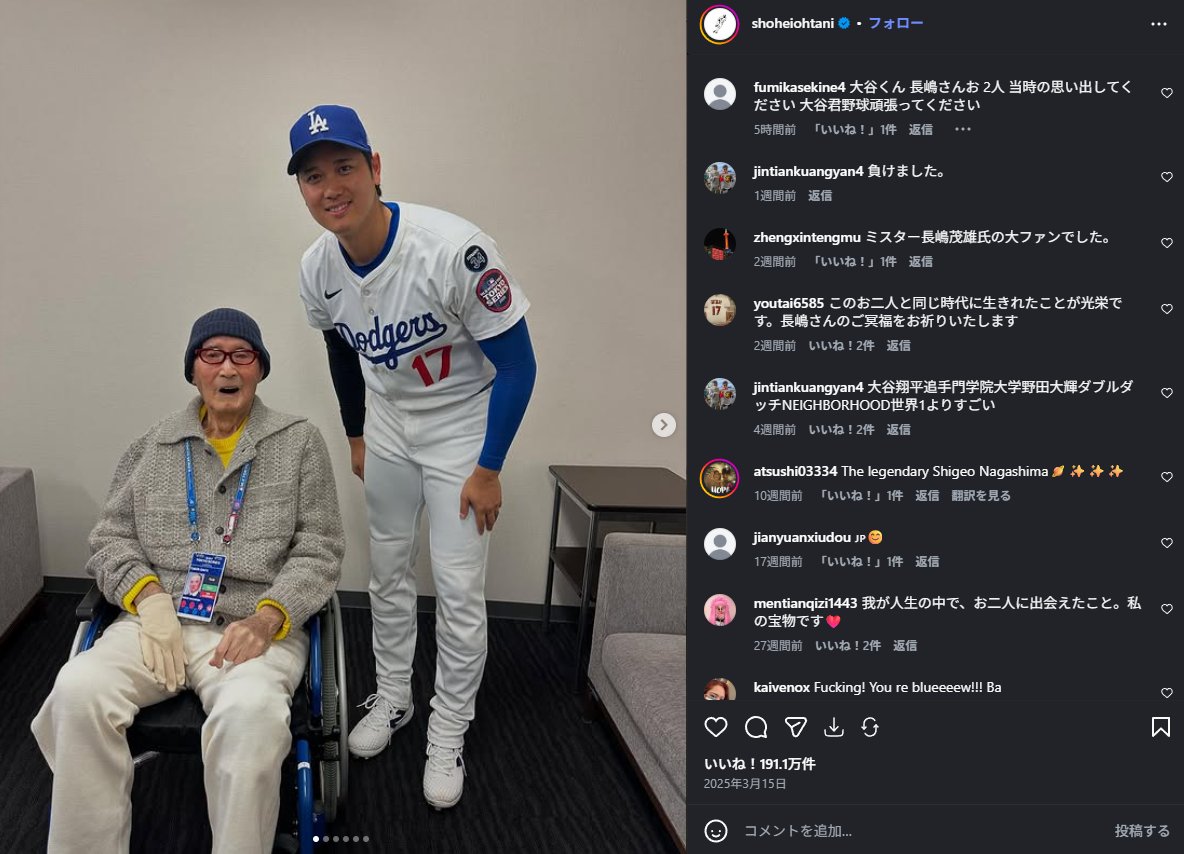Follow shoheiohtani with フォロー button
This screenshot has width=1184, height=854.
[x=896, y=23]
